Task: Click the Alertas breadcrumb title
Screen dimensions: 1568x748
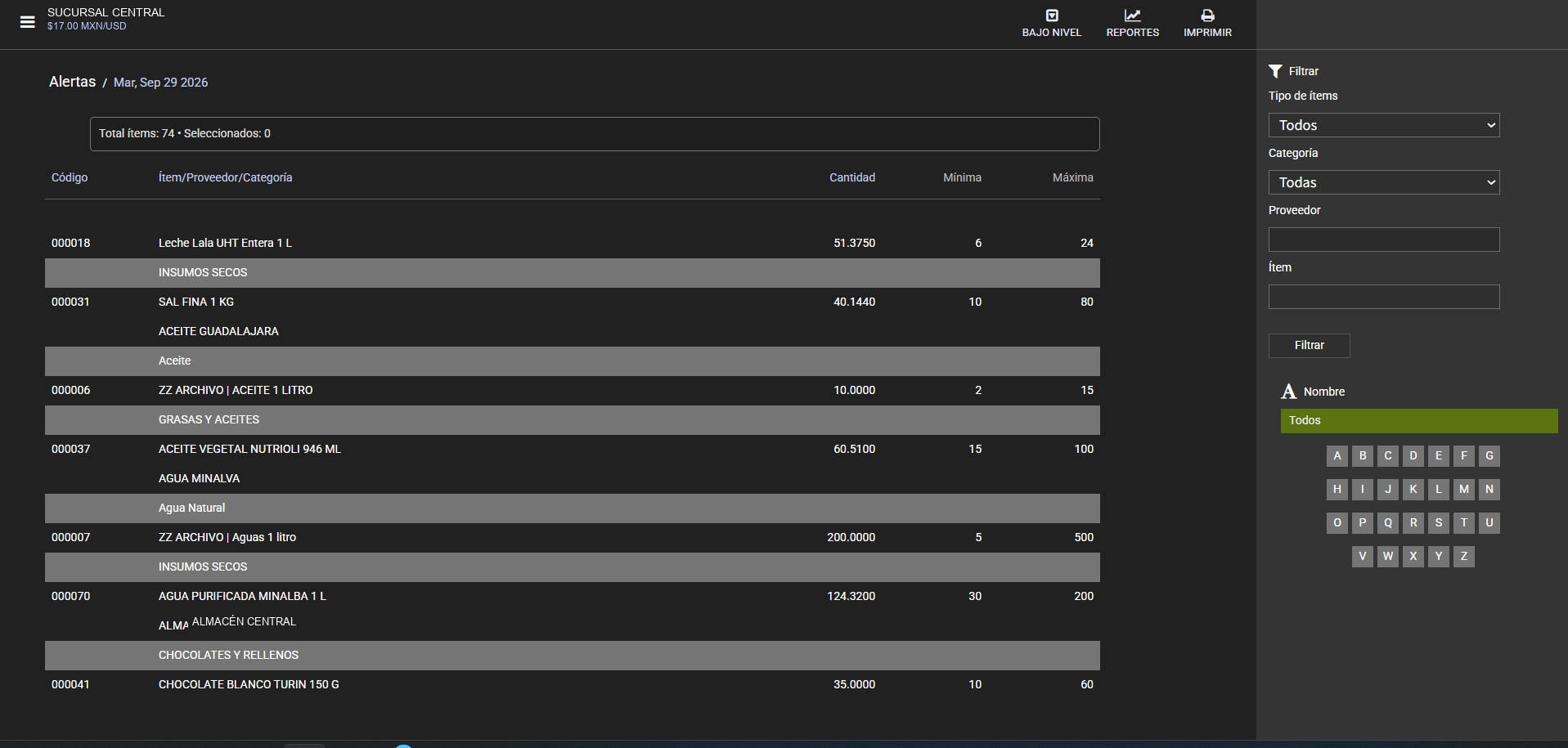Action: [x=72, y=82]
